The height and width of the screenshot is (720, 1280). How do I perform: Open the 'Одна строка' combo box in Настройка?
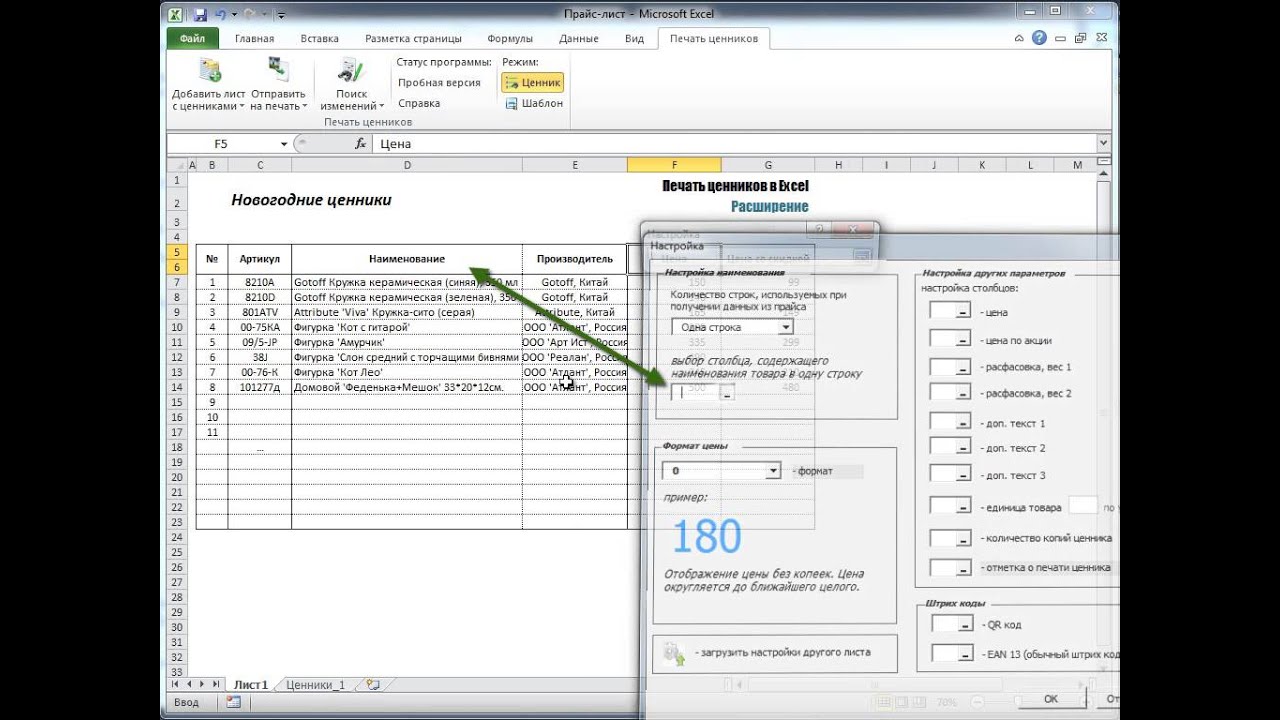point(732,327)
